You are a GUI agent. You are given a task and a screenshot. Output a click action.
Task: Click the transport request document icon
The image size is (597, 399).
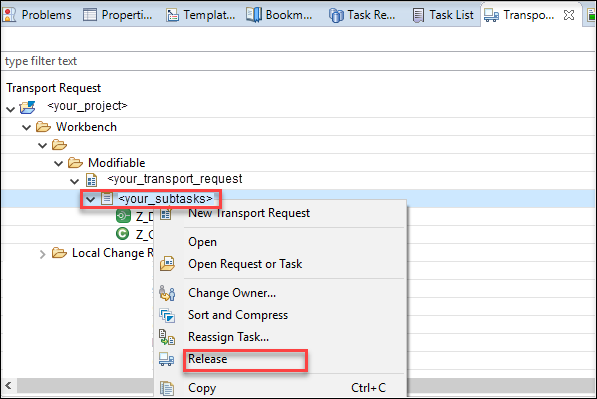click(91, 180)
